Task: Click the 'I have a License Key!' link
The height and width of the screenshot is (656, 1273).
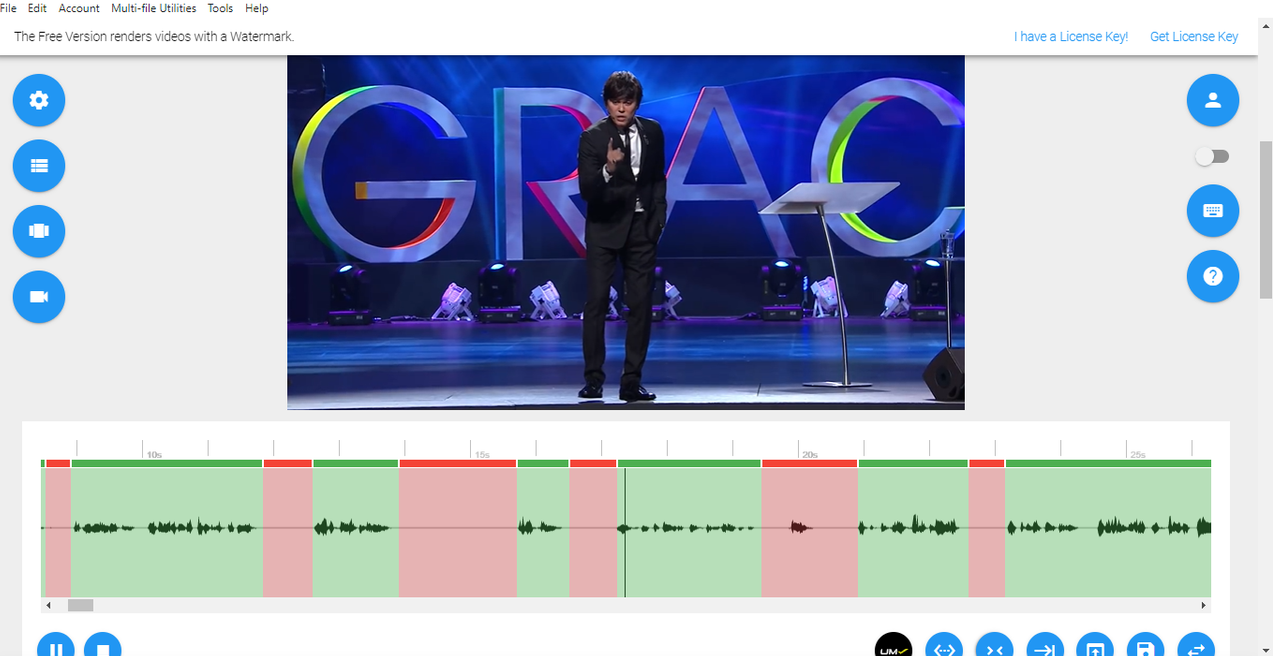Action: pyautogui.click(x=1071, y=37)
